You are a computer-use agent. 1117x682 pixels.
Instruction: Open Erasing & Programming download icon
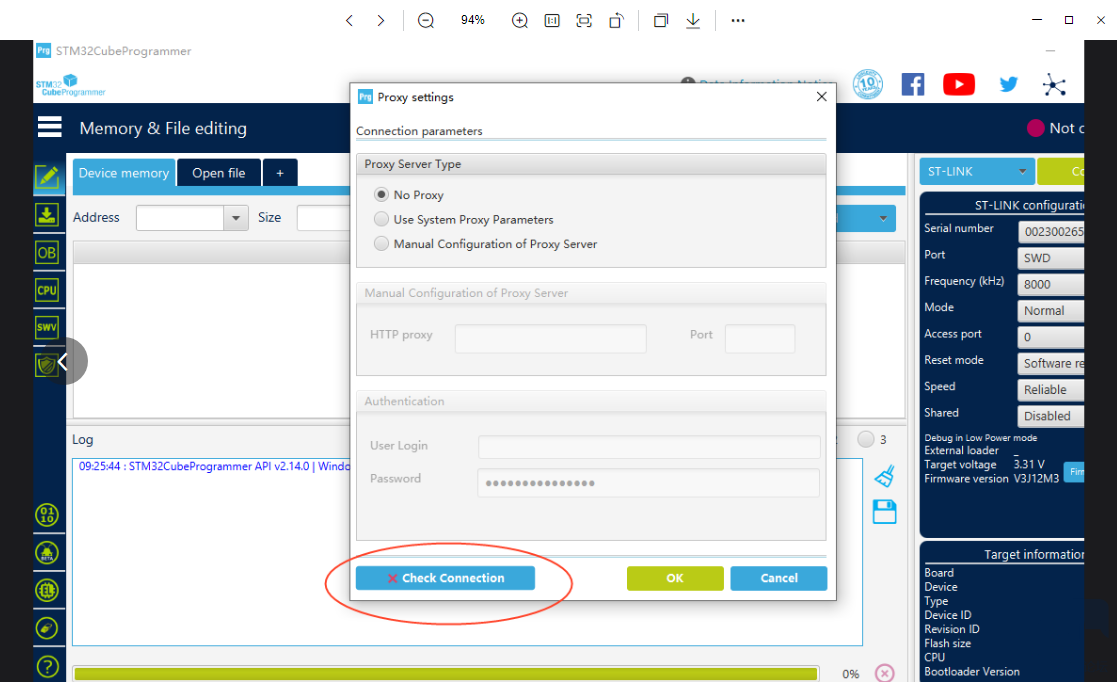click(x=47, y=215)
